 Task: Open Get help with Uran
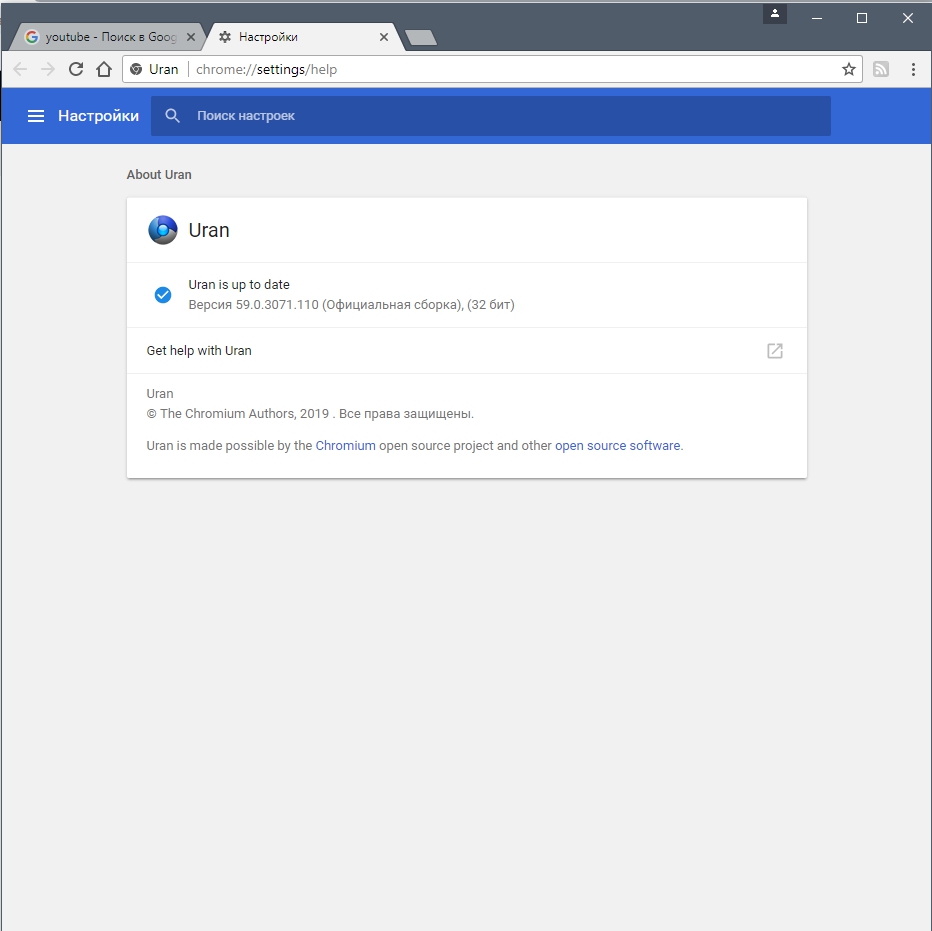(467, 351)
